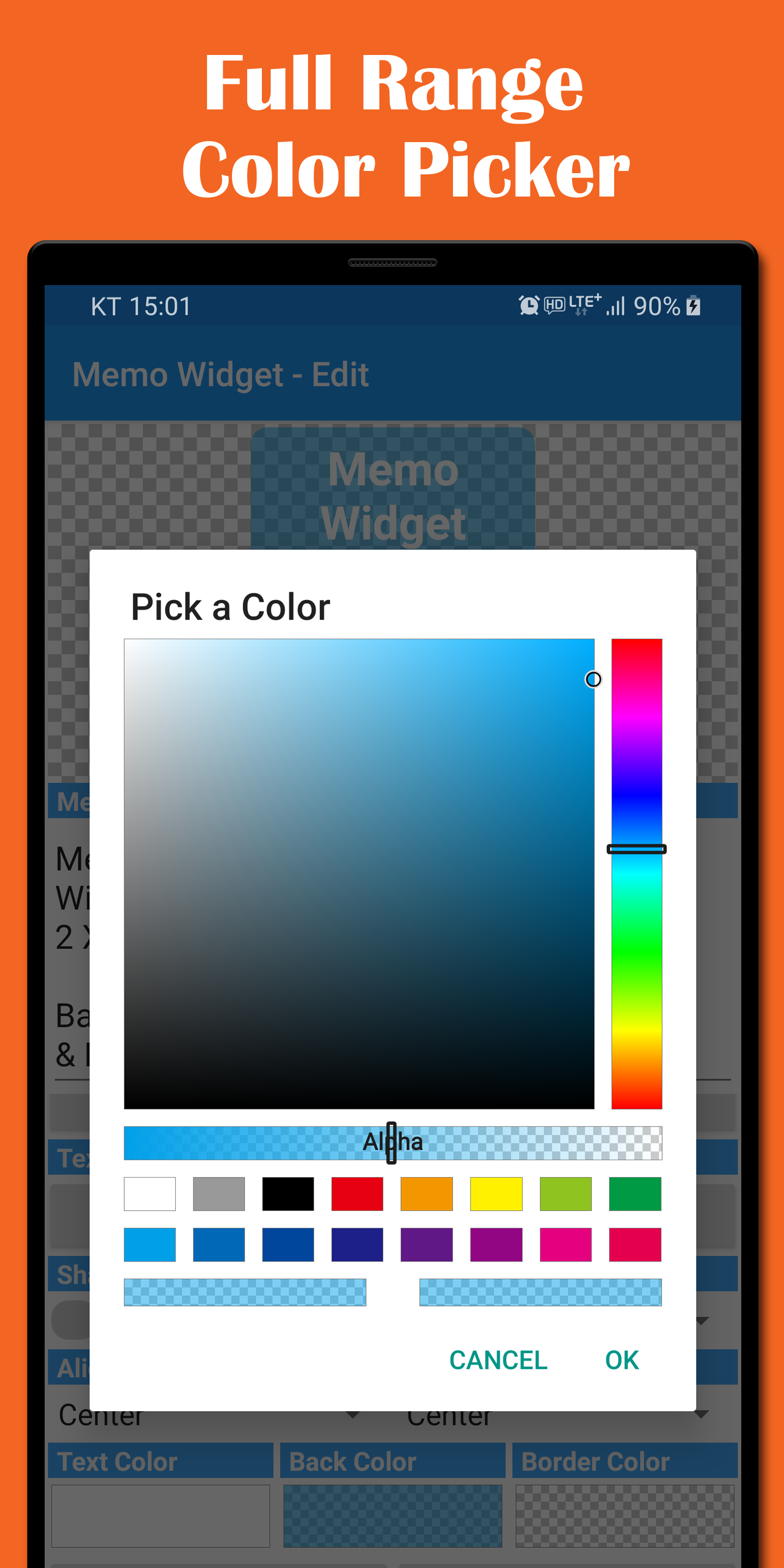Tap the new color preview bar
Screen dimensions: 784x1568
tap(541, 1291)
